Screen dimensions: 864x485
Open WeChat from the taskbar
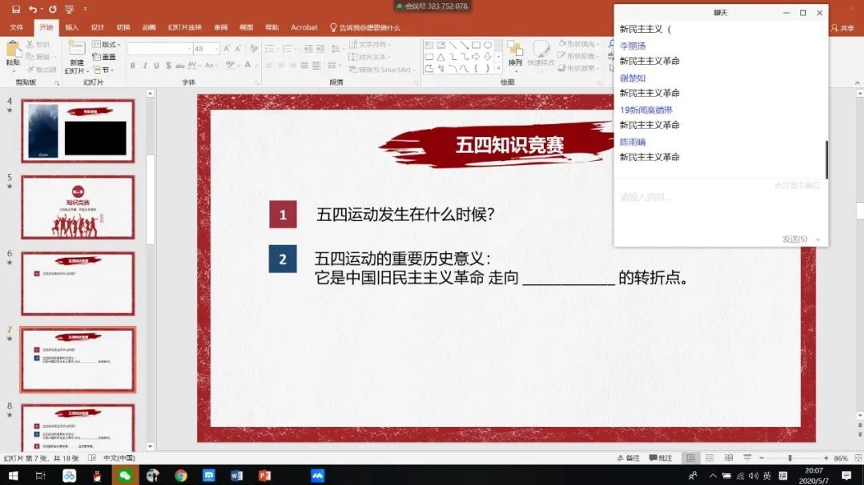click(125, 475)
